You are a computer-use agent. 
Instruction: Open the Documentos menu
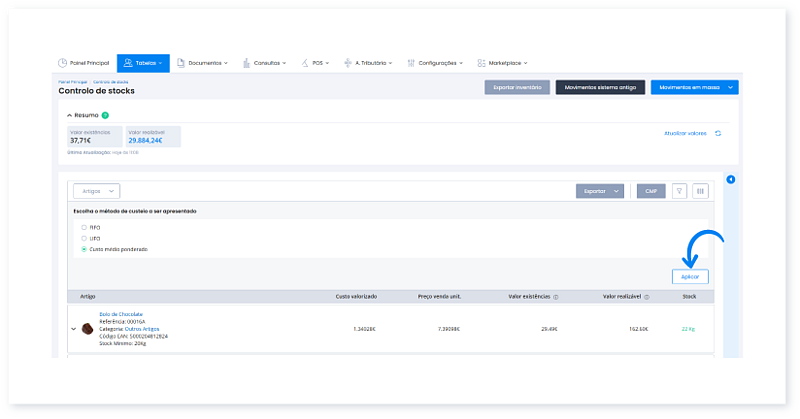pos(200,63)
